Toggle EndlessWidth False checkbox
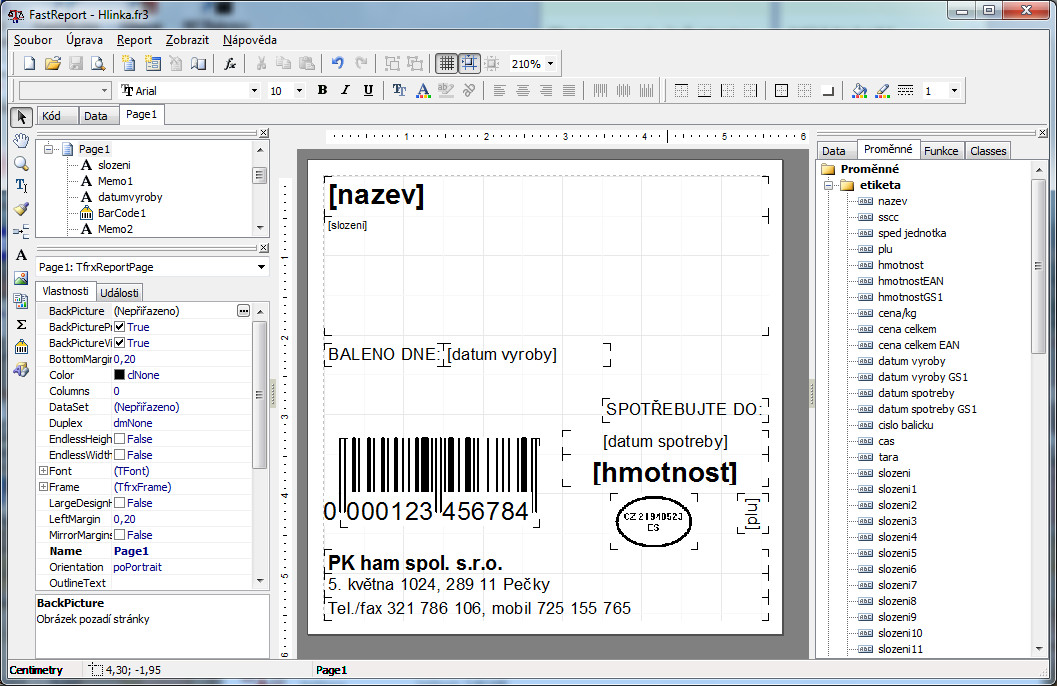This screenshot has width=1057, height=686. [120, 455]
